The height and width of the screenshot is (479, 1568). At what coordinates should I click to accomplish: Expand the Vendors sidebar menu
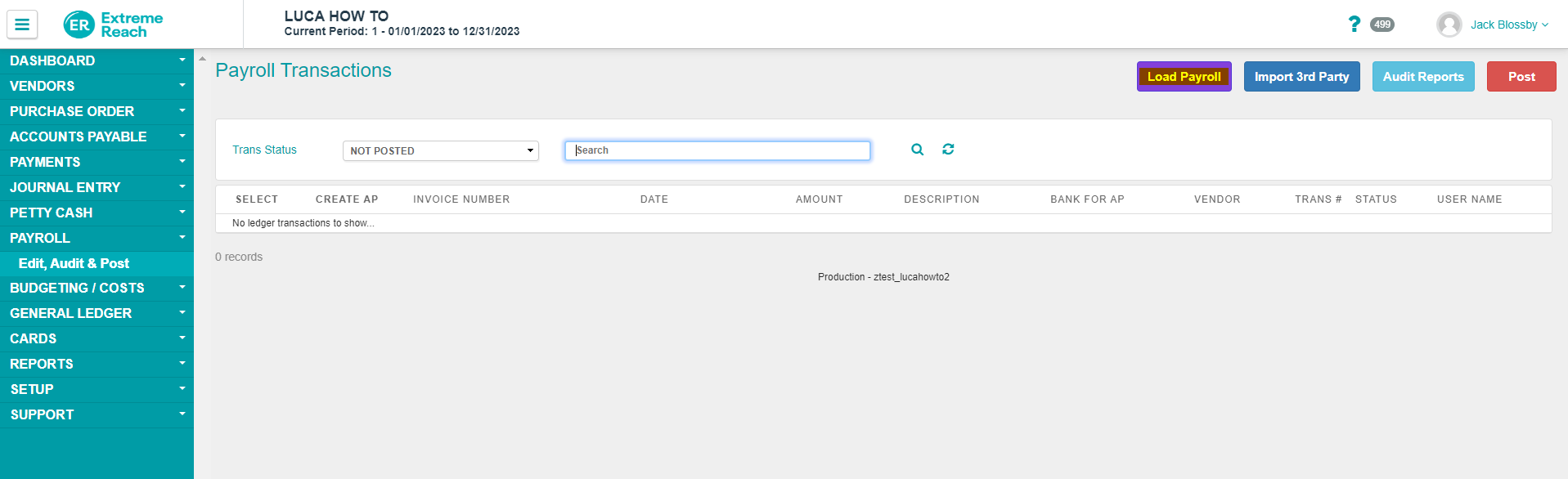[97, 86]
